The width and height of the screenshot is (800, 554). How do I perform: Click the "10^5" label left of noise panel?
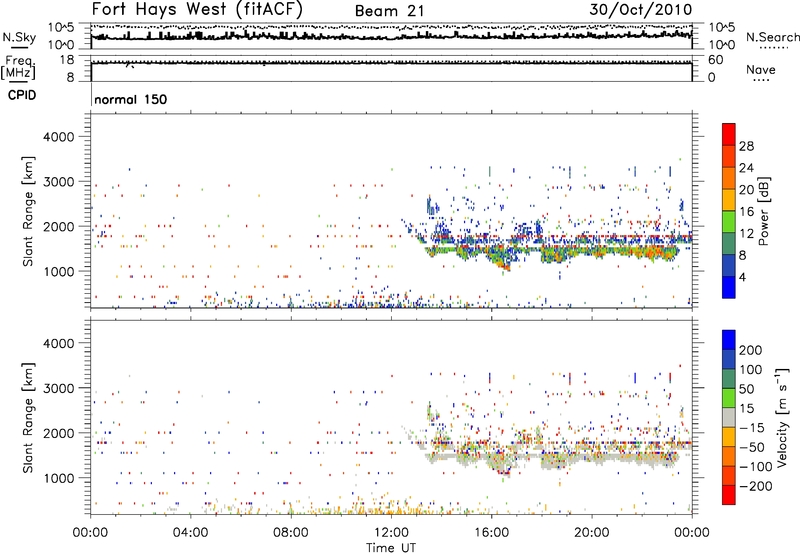61,27
